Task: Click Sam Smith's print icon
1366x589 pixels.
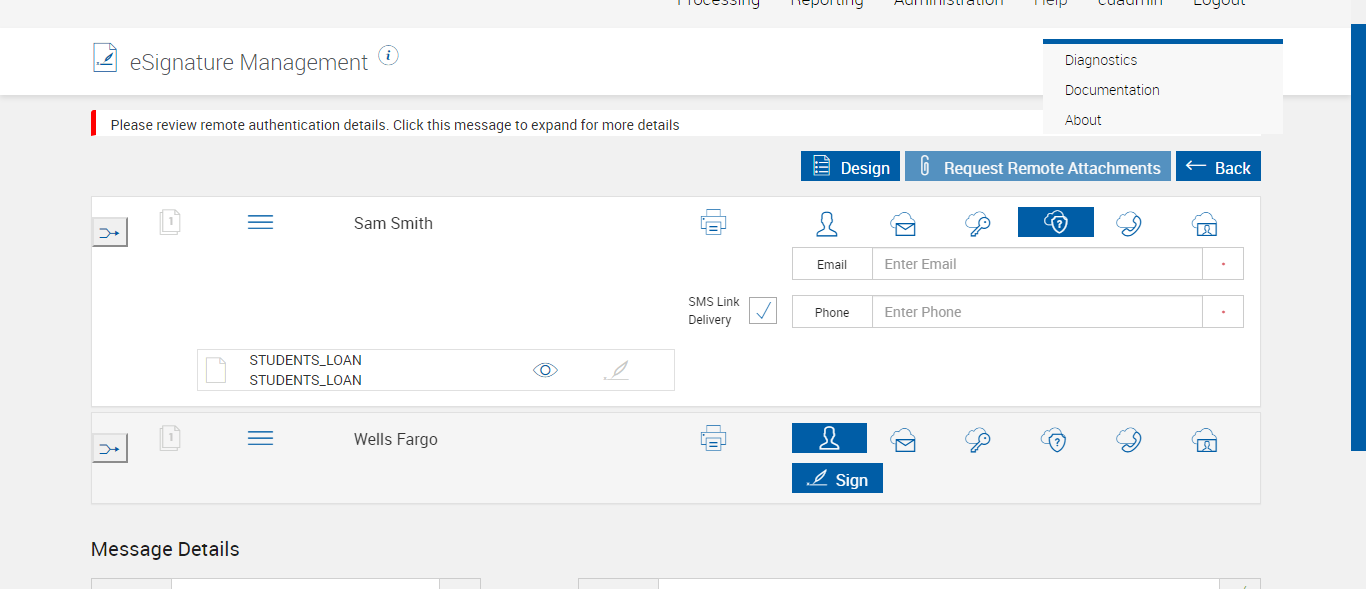Action: [x=713, y=223]
